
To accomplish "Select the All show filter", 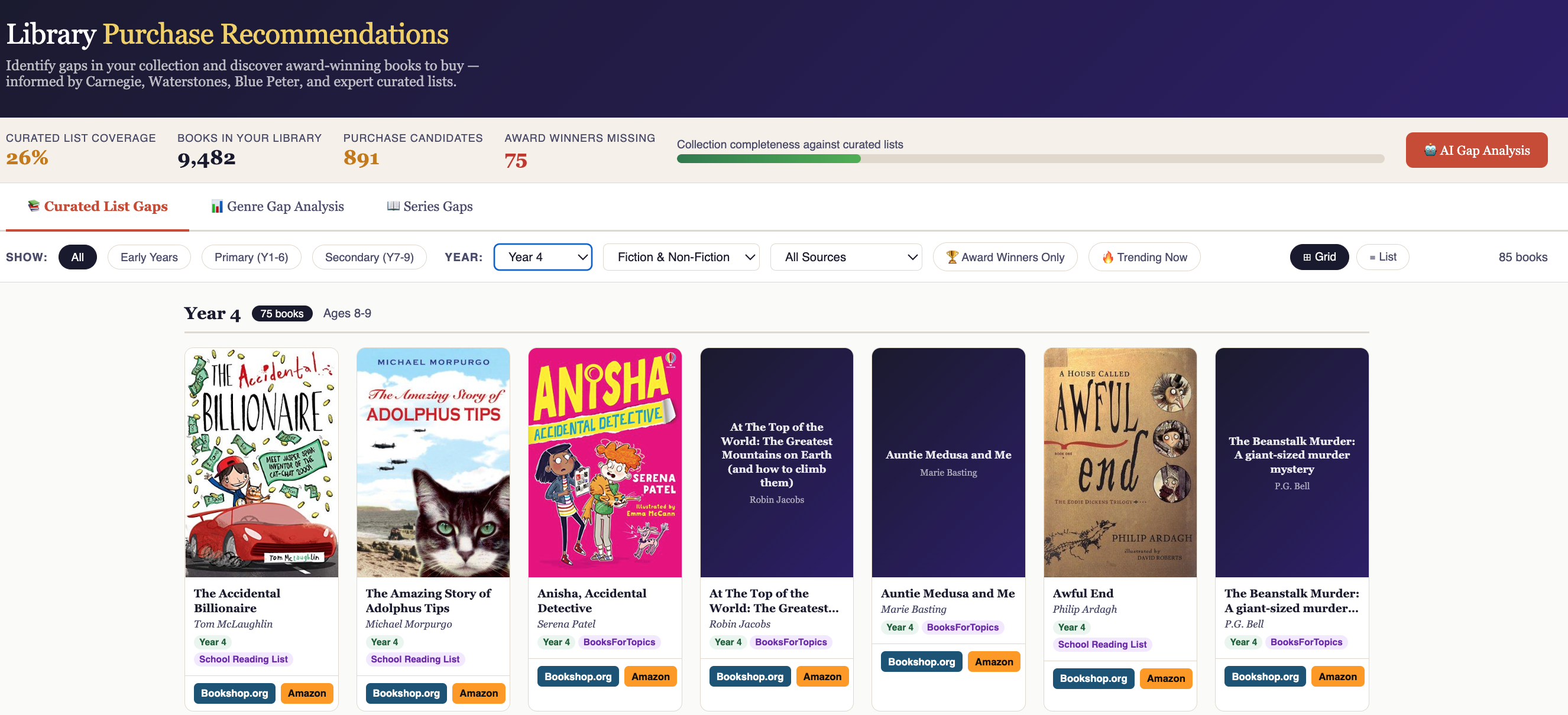I will [x=77, y=258].
